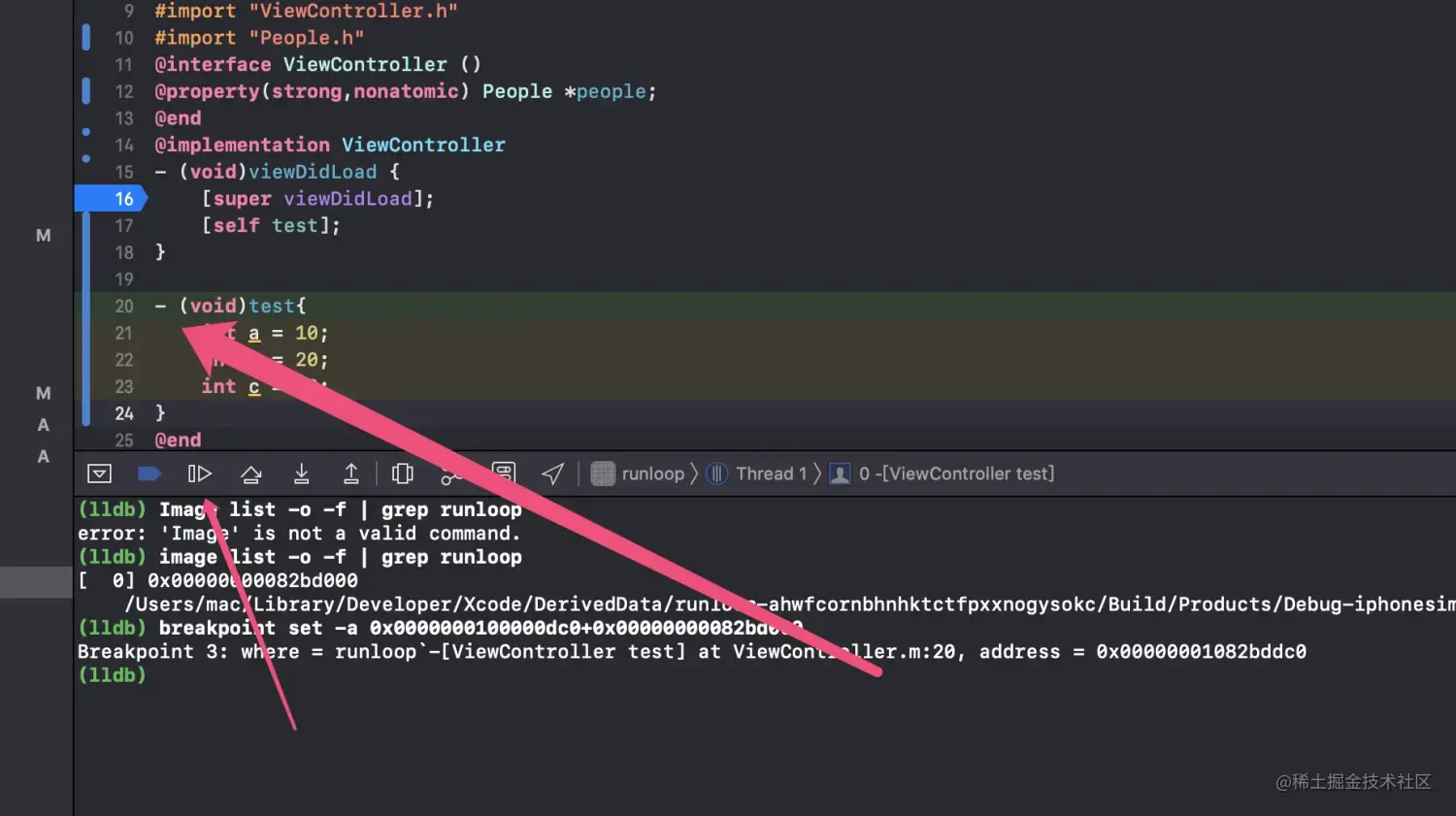Click the @interface keyword on line 11

(213, 64)
